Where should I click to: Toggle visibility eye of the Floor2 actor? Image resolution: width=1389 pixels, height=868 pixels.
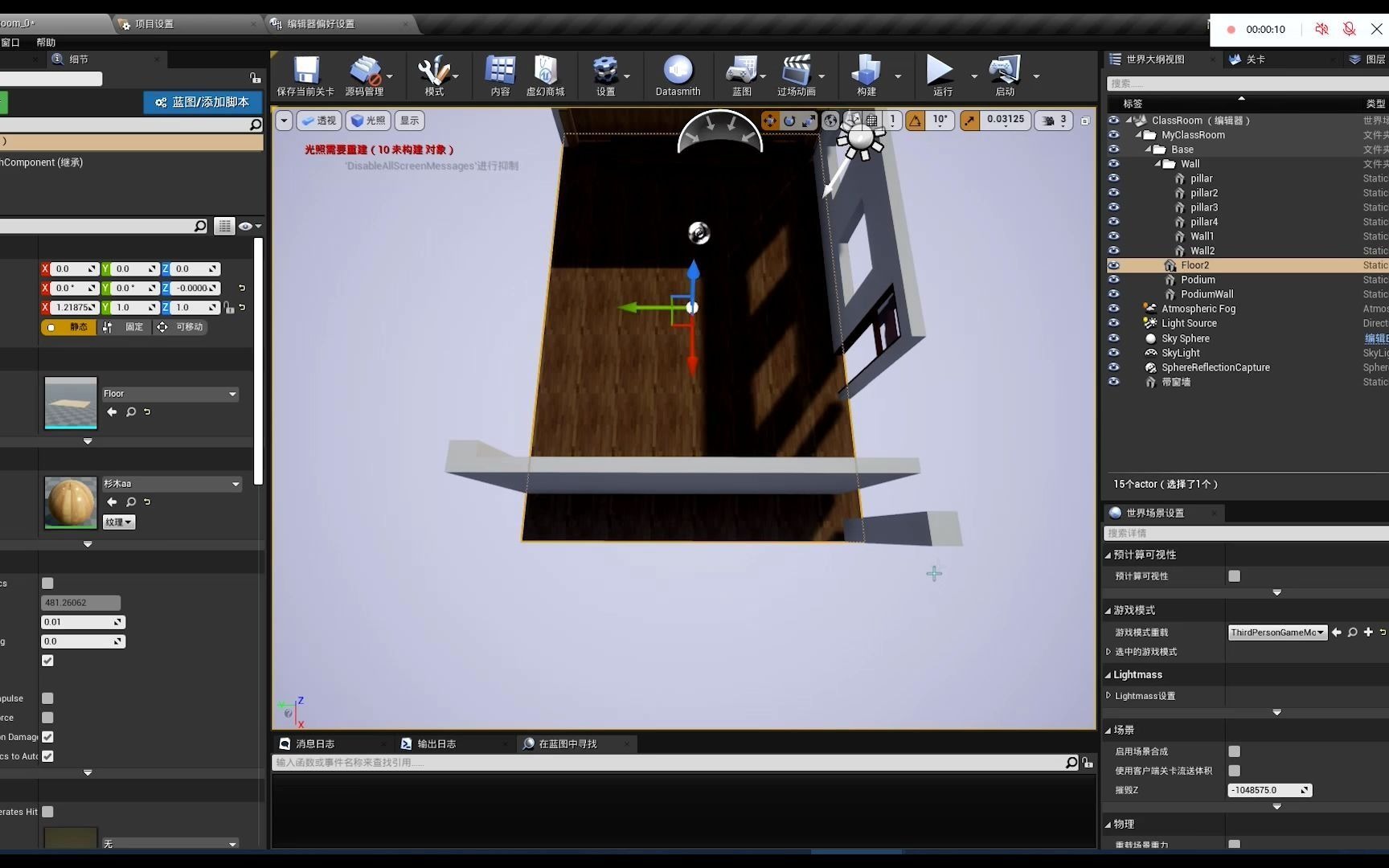pyautogui.click(x=1113, y=265)
